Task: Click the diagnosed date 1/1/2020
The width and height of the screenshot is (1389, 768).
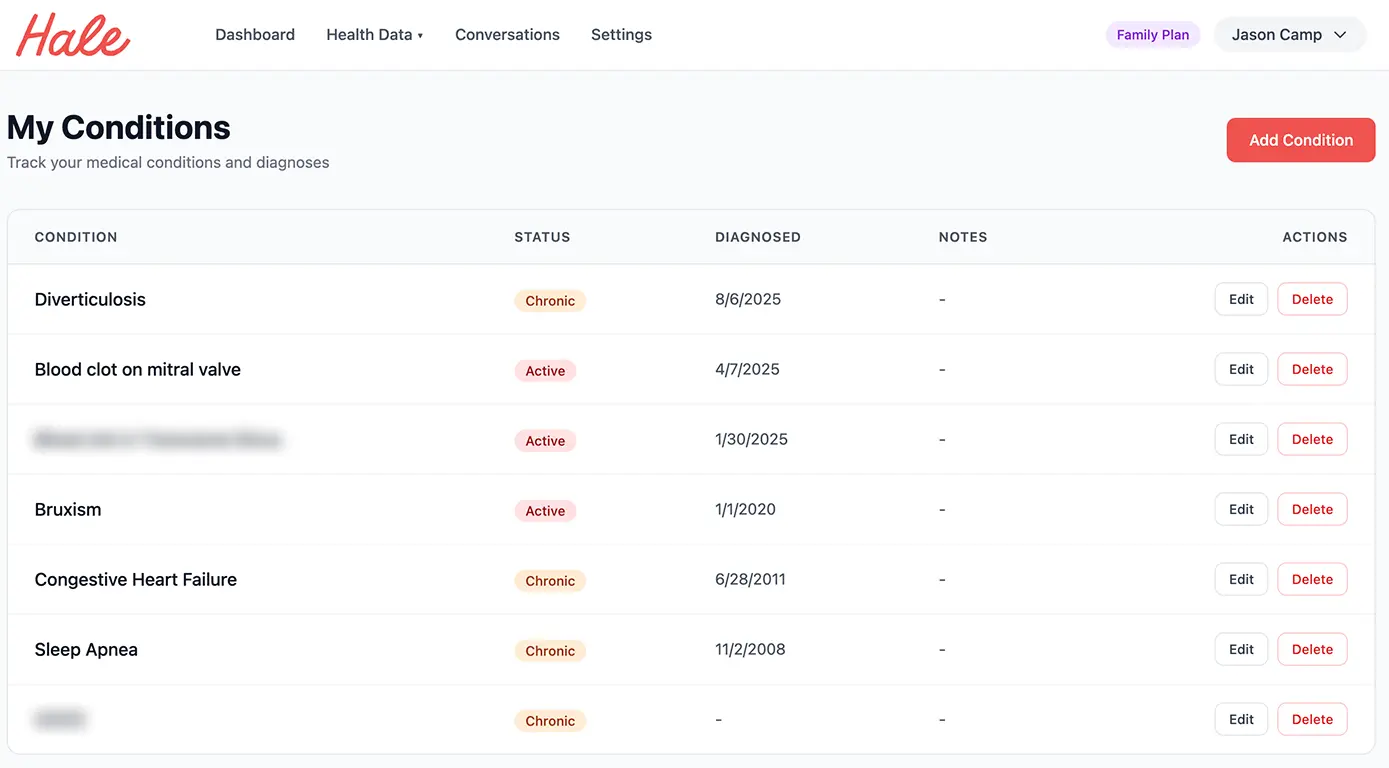Action: [x=745, y=509]
